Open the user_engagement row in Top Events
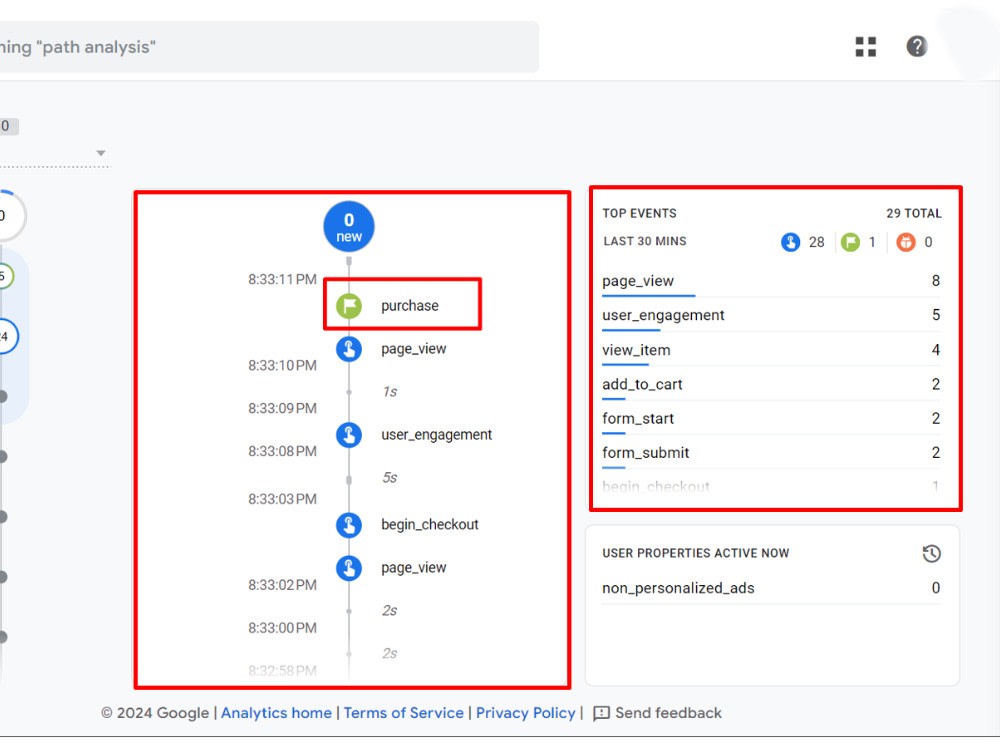 771,315
